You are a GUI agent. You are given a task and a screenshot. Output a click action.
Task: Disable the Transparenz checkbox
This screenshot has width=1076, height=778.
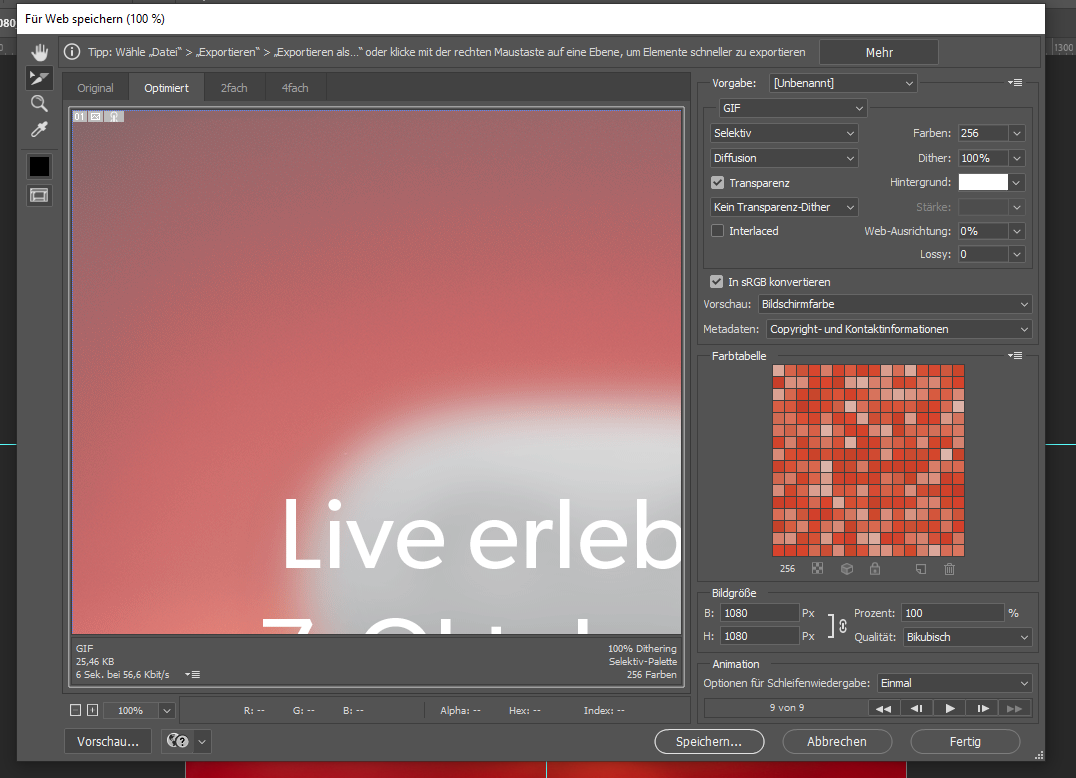(717, 182)
